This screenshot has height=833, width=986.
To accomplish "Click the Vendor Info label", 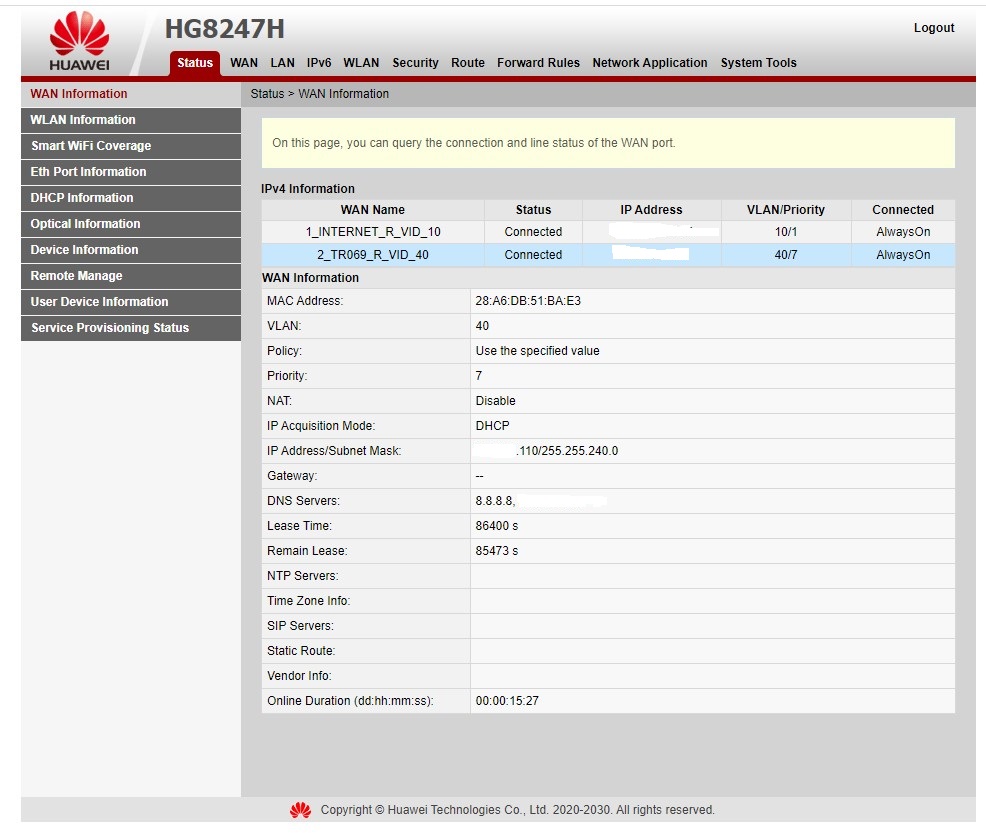I will (299, 676).
